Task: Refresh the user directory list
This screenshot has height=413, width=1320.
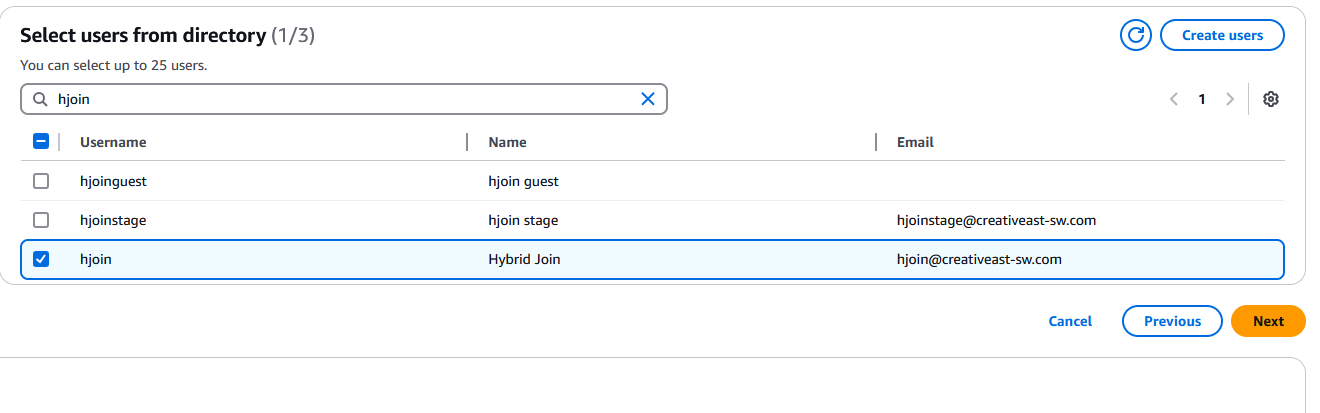Action: coord(1135,35)
